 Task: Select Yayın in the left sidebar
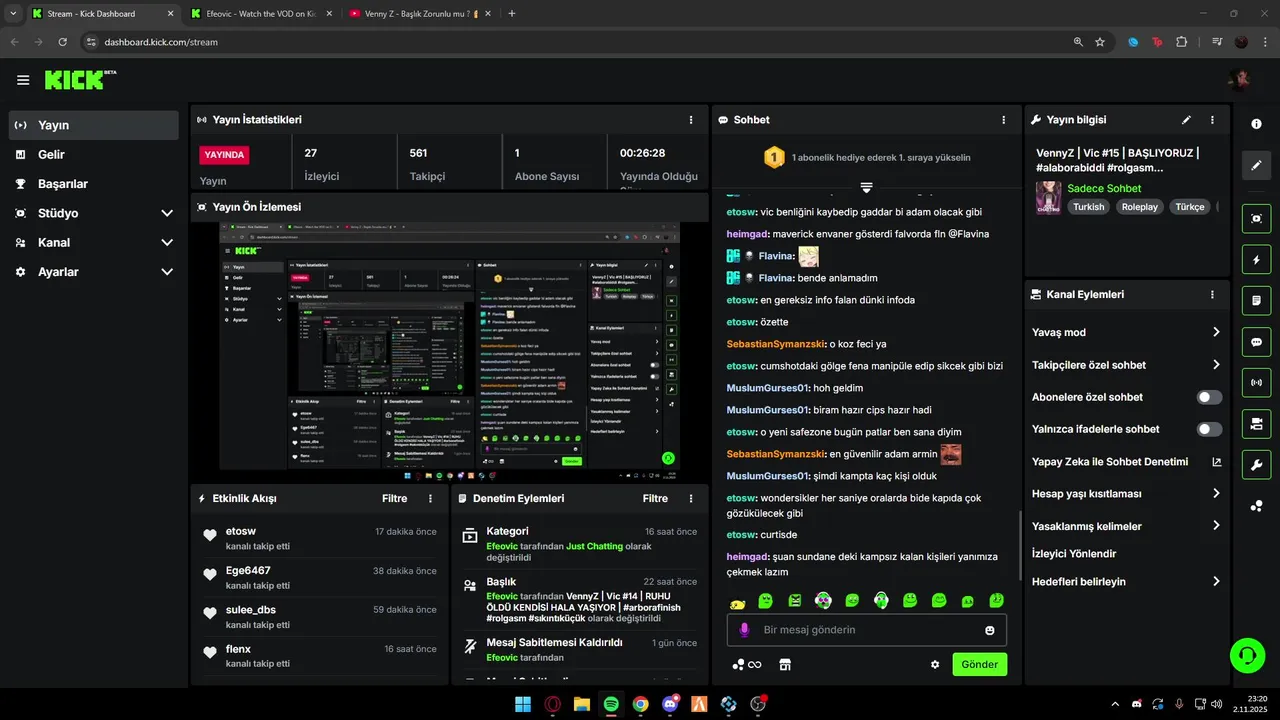point(94,125)
